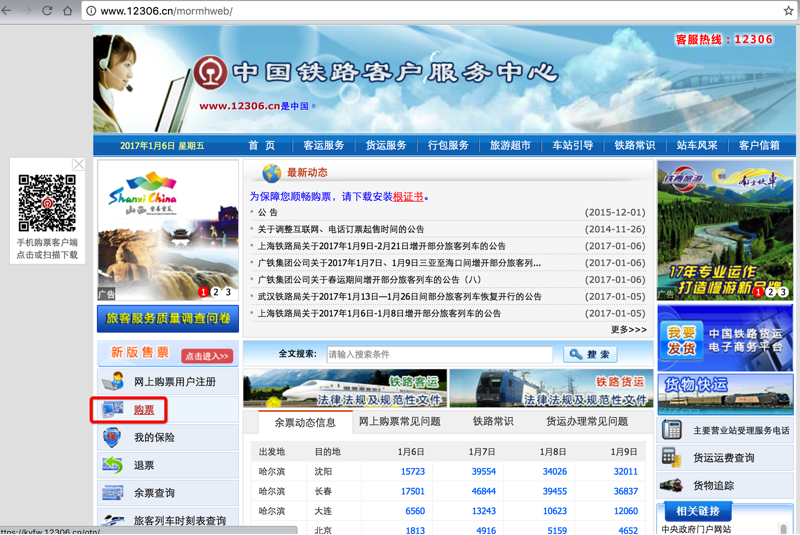Click the 旅客服务质量调查问卷 banner button
This screenshot has width=800, height=535.
pos(168,318)
